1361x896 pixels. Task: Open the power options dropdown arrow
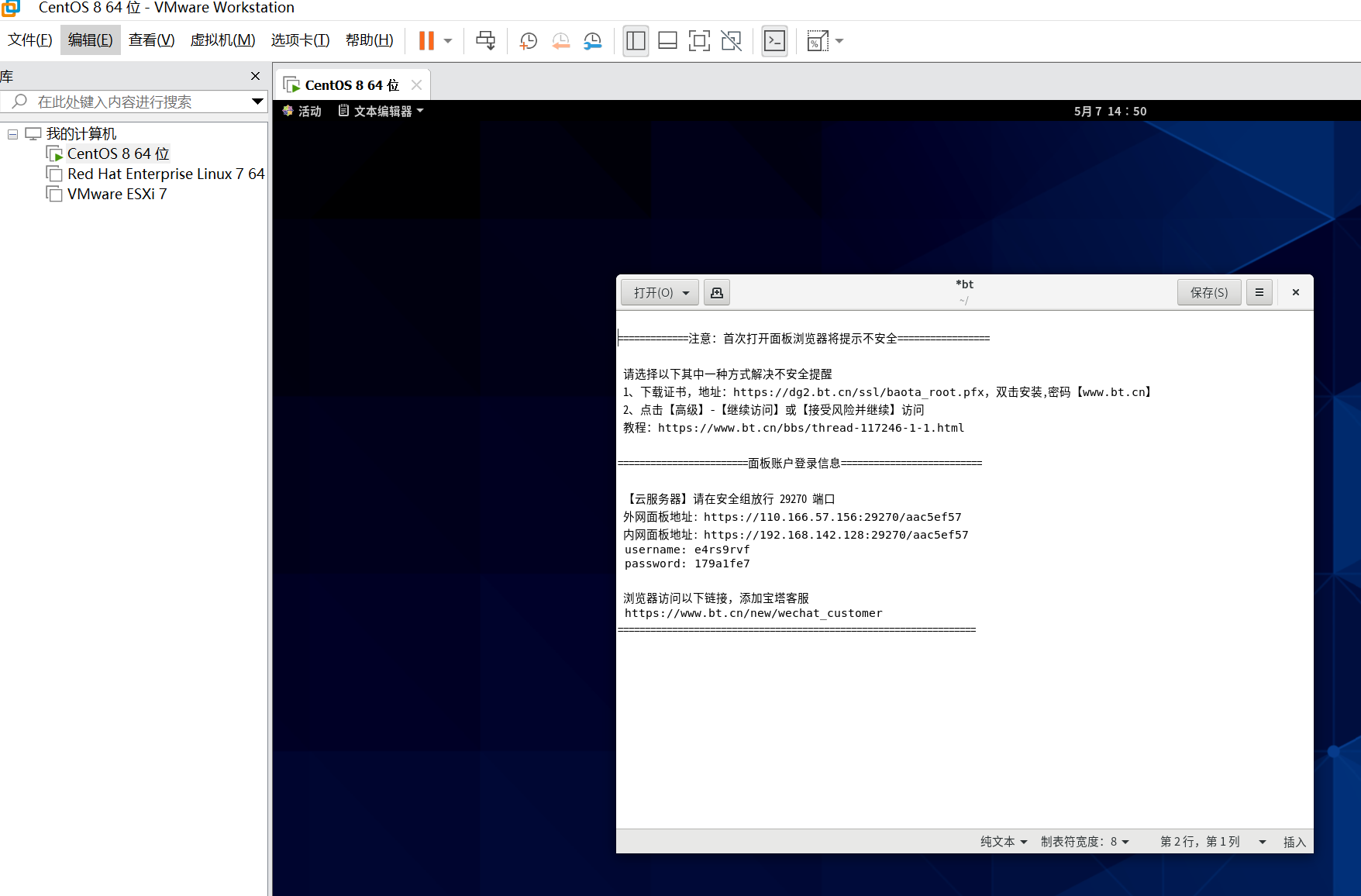pyautogui.click(x=448, y=41)
